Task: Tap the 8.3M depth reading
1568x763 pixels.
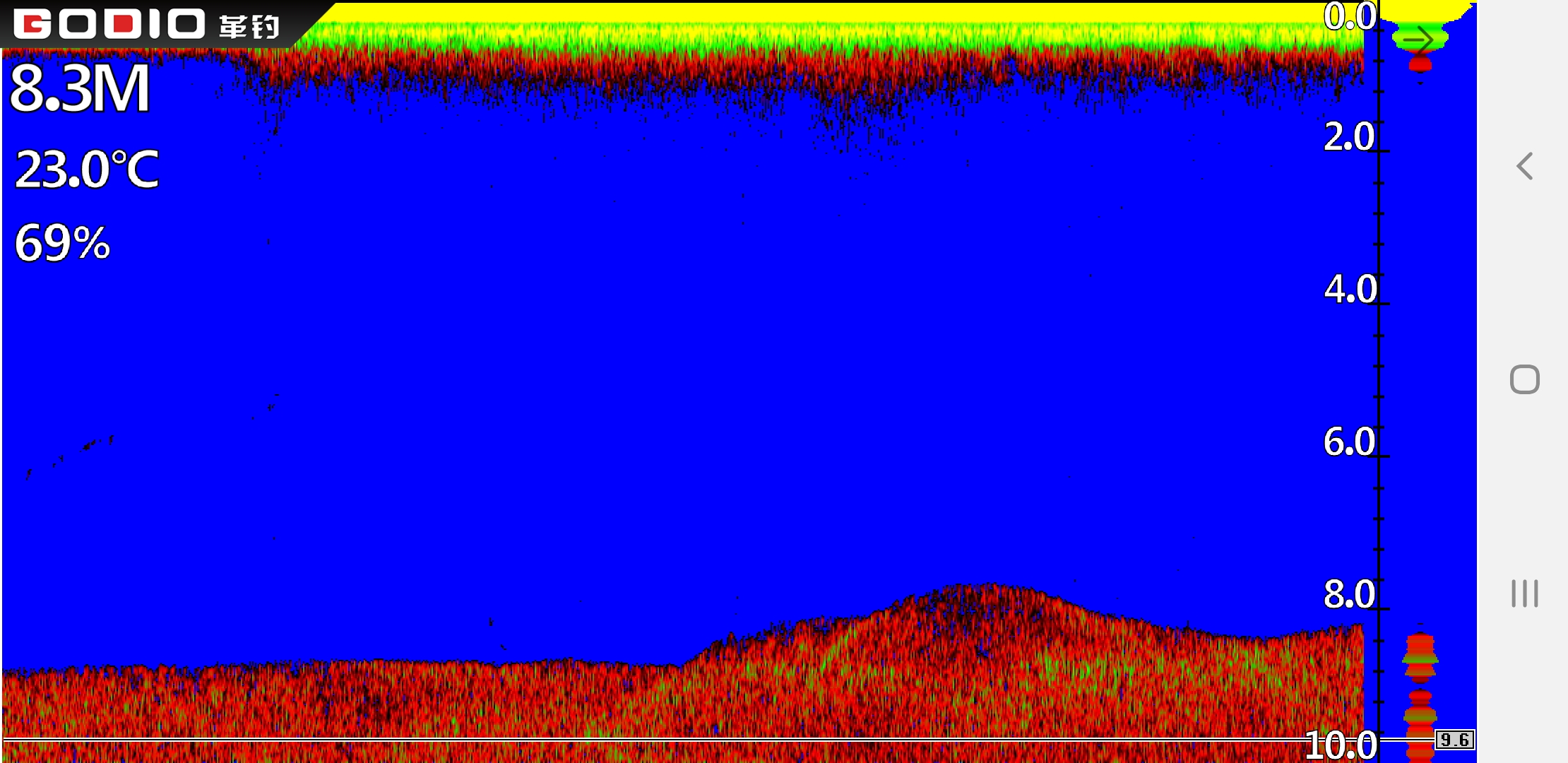Action: [80, 88]
